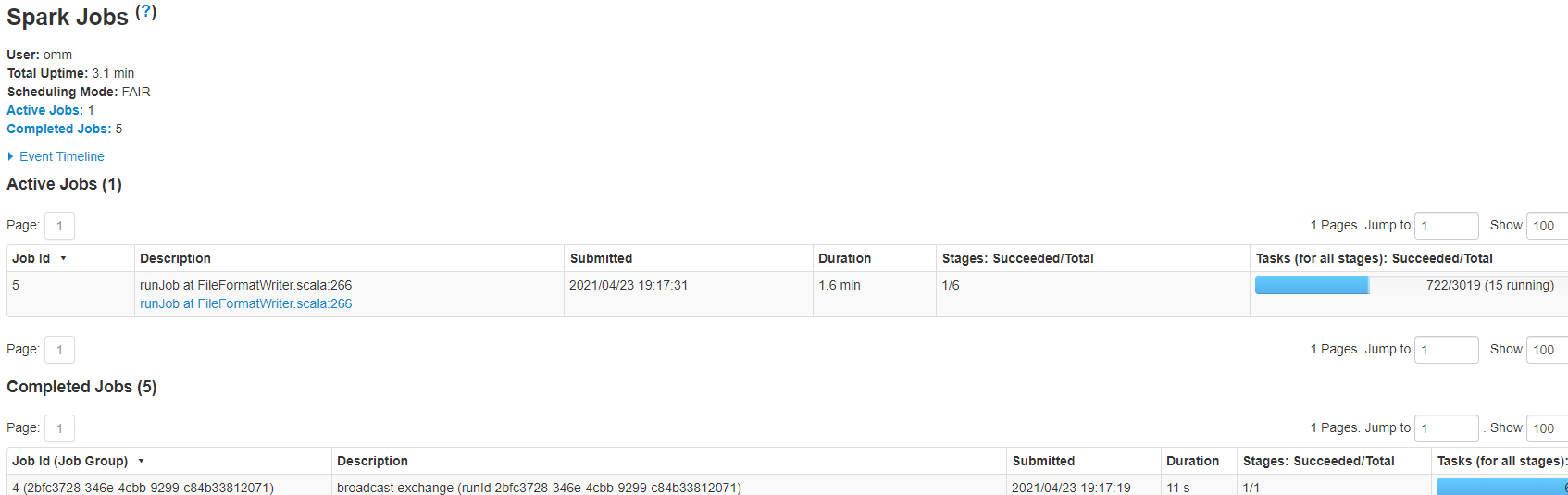Focus Show field above Active Jobs table
The height and width of the screenshot is (495, 1568).
click(x=1547, y=226)
